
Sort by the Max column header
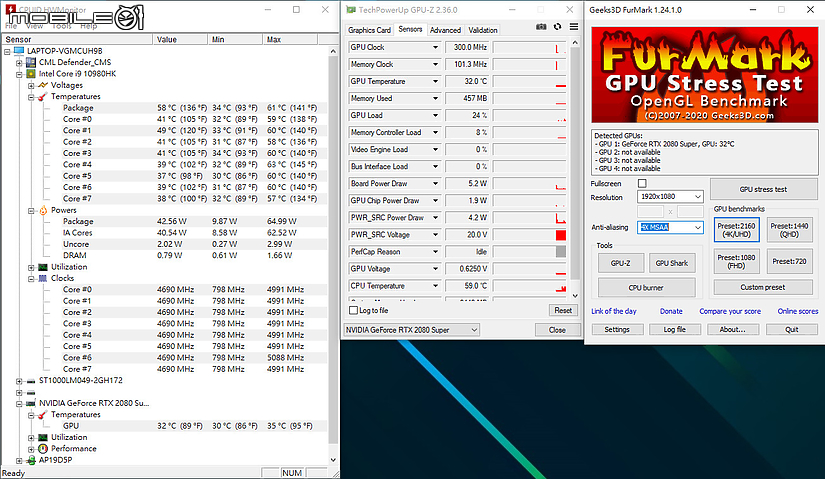[x=291, y=39]
